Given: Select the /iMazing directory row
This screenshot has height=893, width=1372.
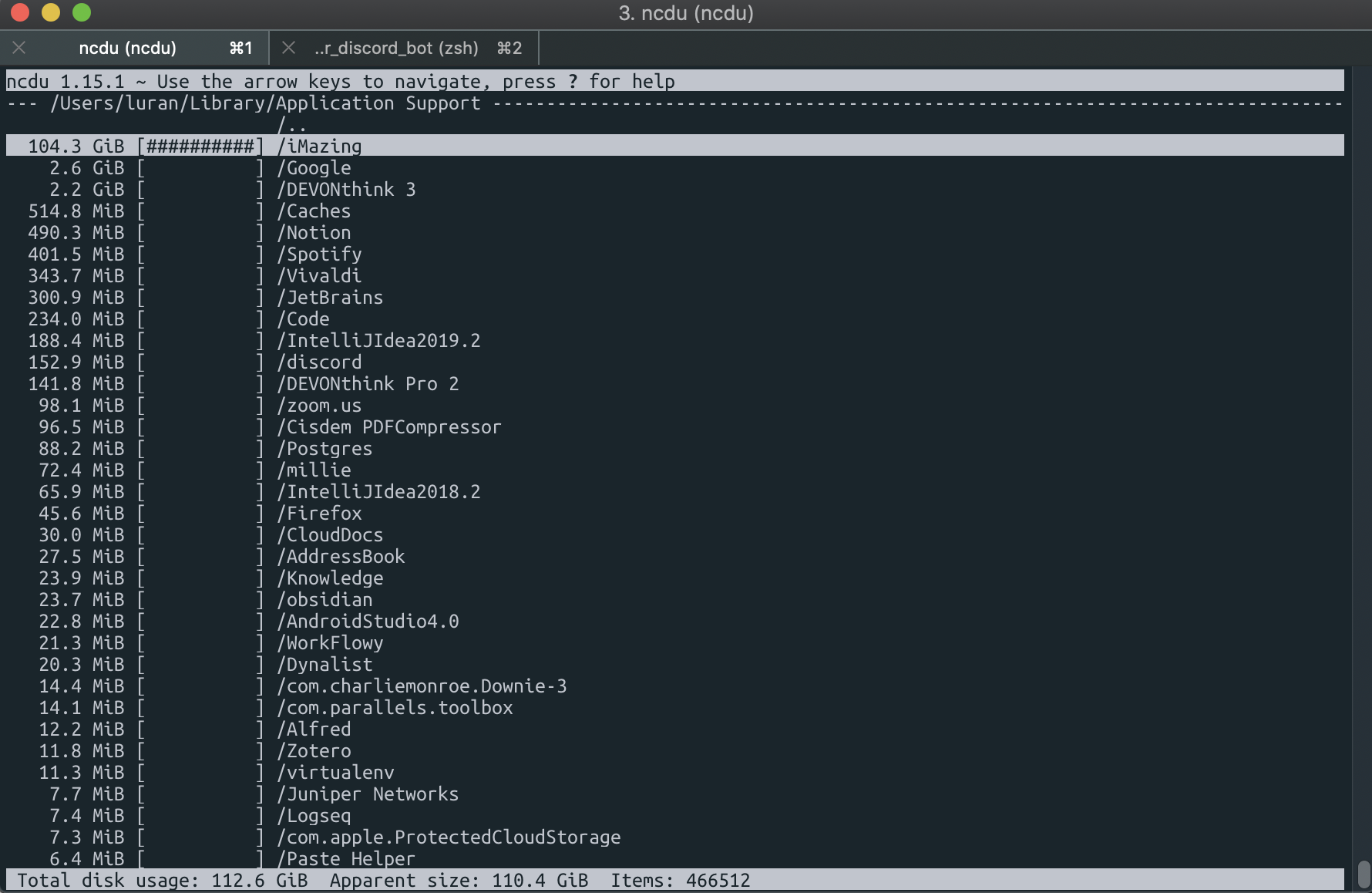Looking at the screenshot, I should pos(675,146).
